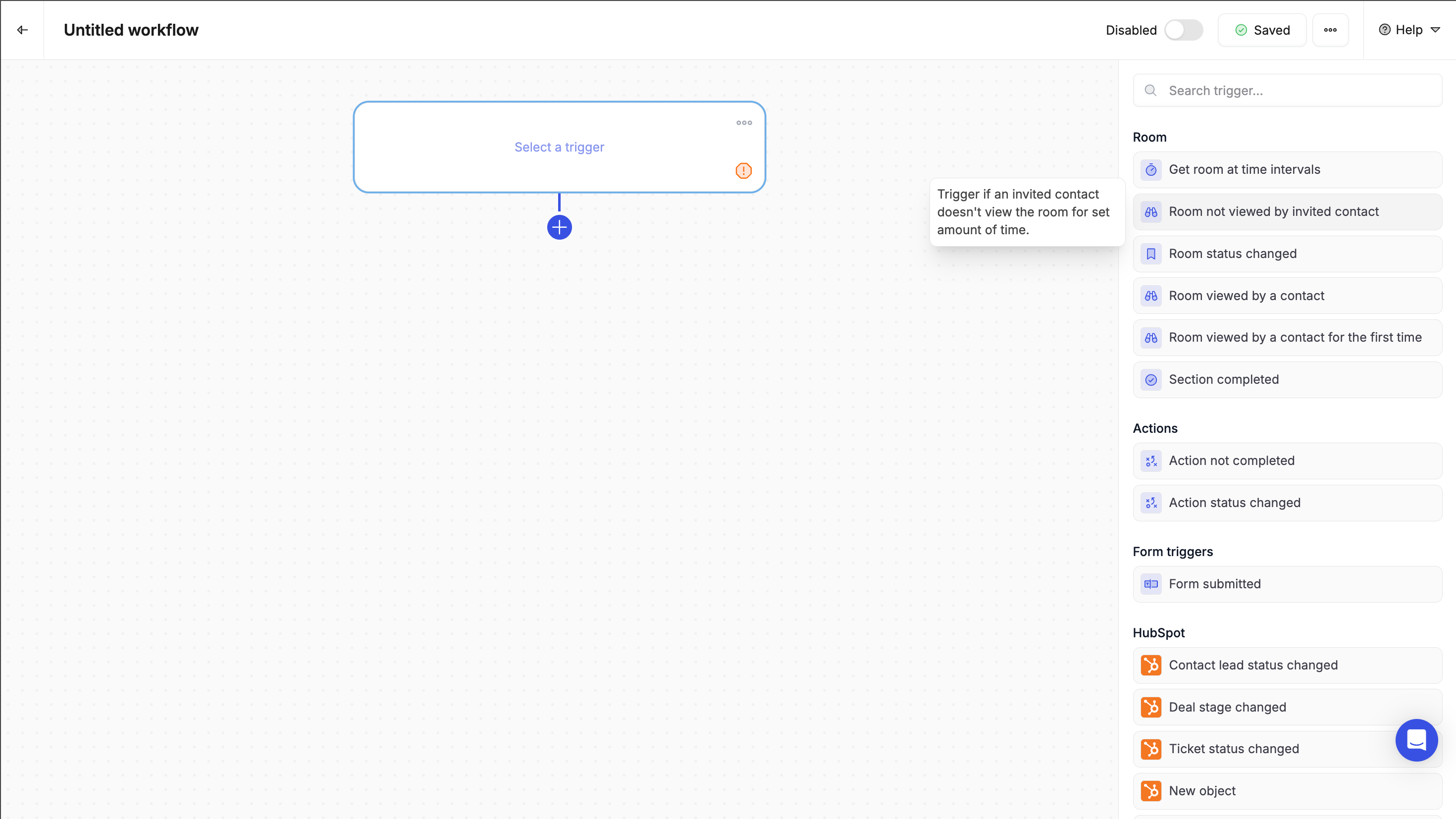Open the chat support bubble
Viewport: 1456px width, 819px height.
click(1416, 740)
